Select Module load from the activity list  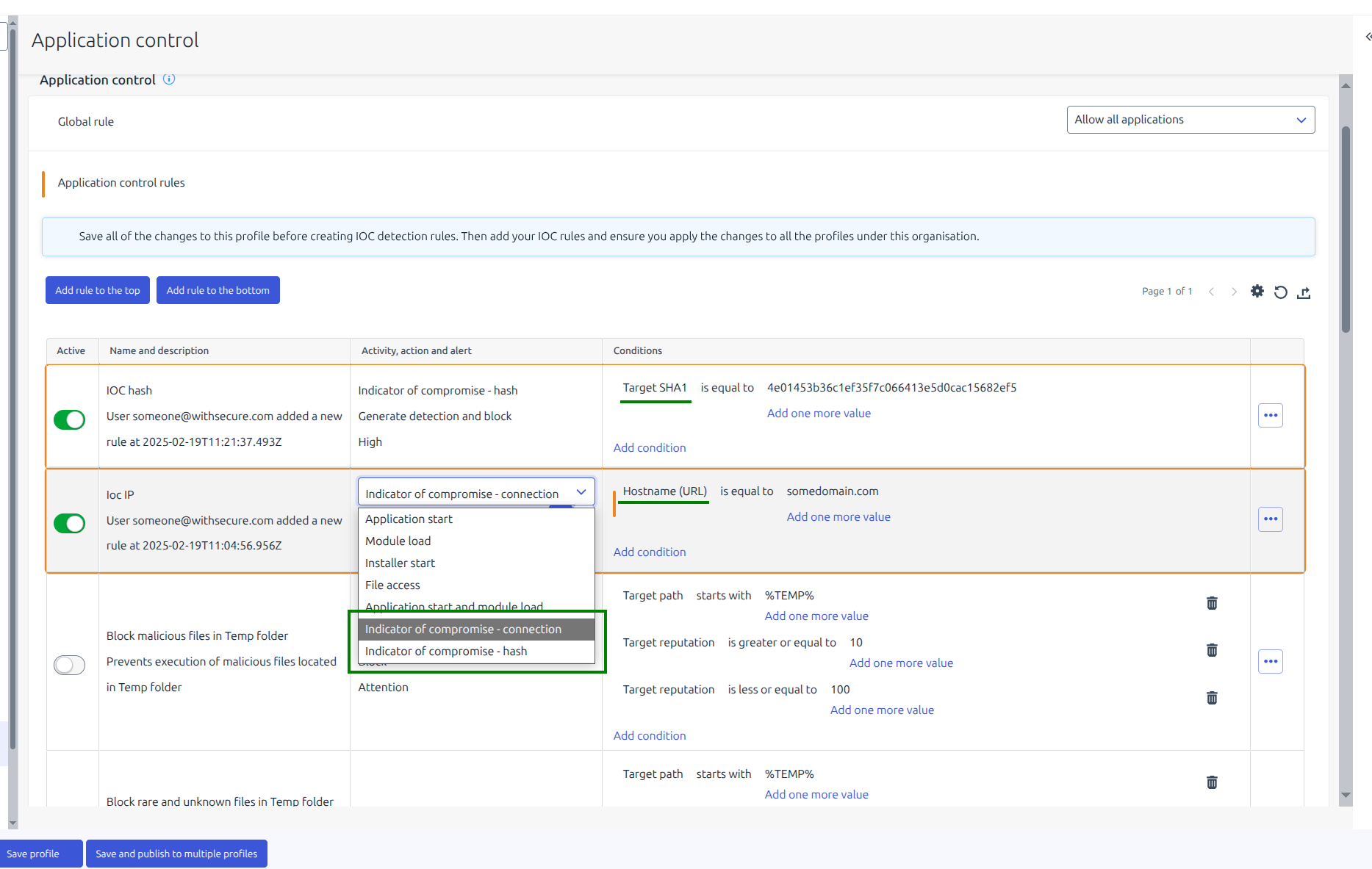(x=476, y=541)
